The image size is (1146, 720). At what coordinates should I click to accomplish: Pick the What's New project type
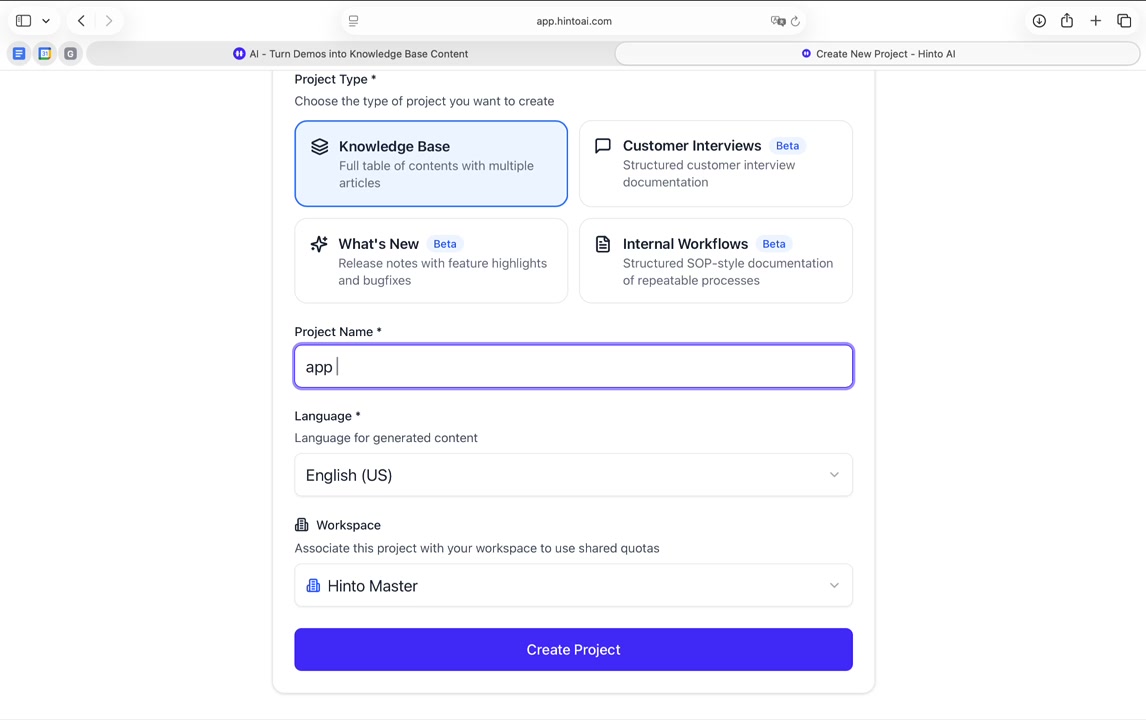click(x=431, y=261)
